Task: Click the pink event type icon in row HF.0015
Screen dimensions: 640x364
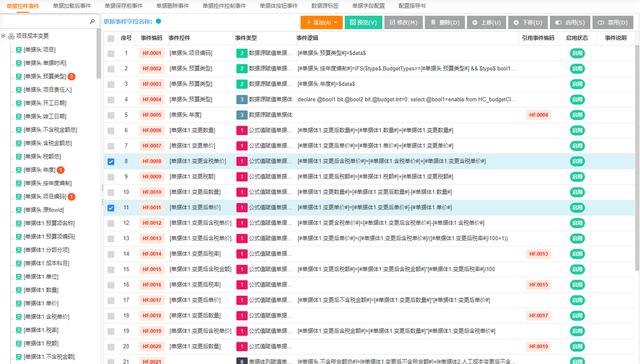Action: pyautogui.click(x=242, y=269)
